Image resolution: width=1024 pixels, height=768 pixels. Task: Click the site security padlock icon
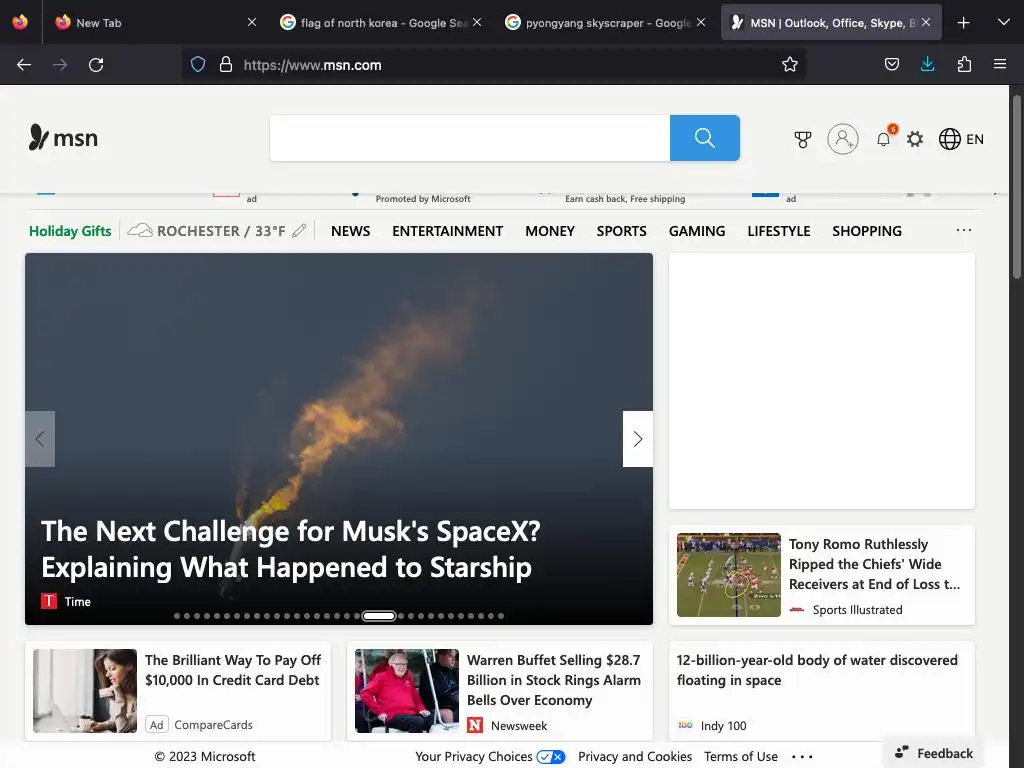tap(226, 65)
